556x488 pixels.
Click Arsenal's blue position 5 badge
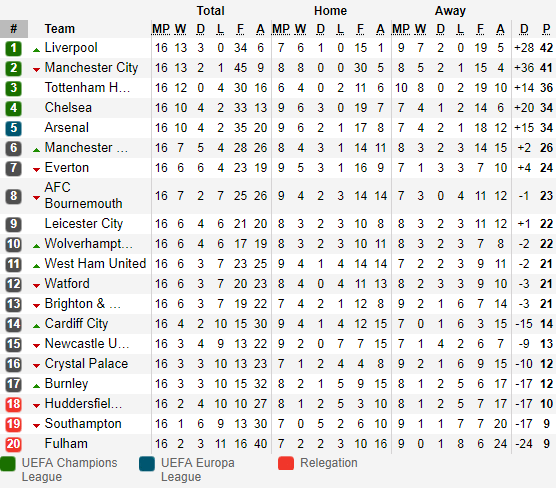pyautogui.click(x=13, y=128)
